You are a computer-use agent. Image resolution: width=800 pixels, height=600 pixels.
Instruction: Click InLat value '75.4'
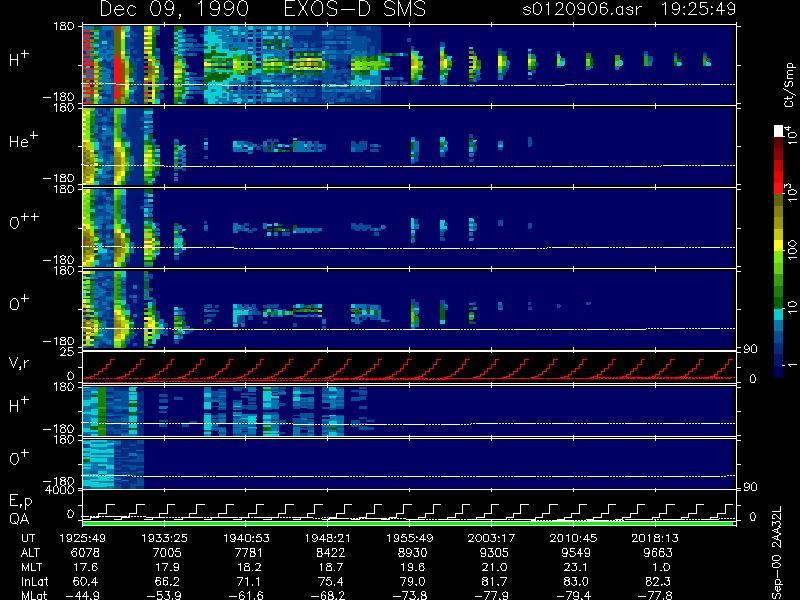click(x=331, y=581)
